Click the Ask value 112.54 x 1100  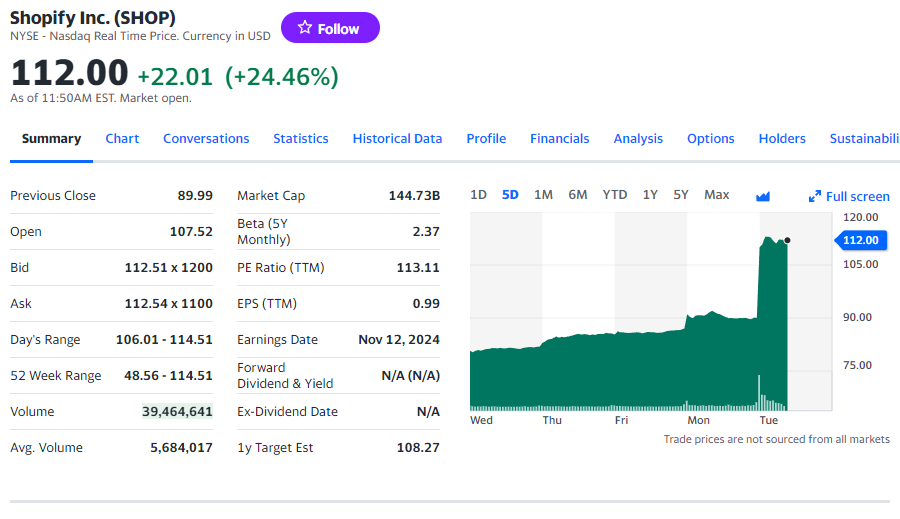[x=169, y=303]
